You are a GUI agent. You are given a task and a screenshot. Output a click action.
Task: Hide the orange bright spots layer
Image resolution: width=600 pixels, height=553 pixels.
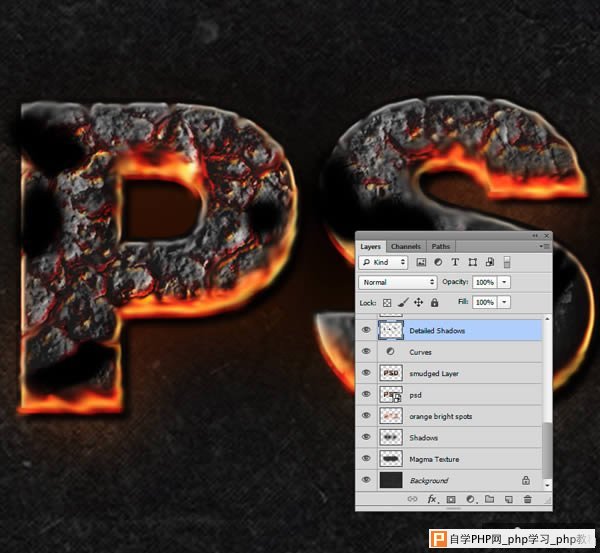tap(366, 416)
